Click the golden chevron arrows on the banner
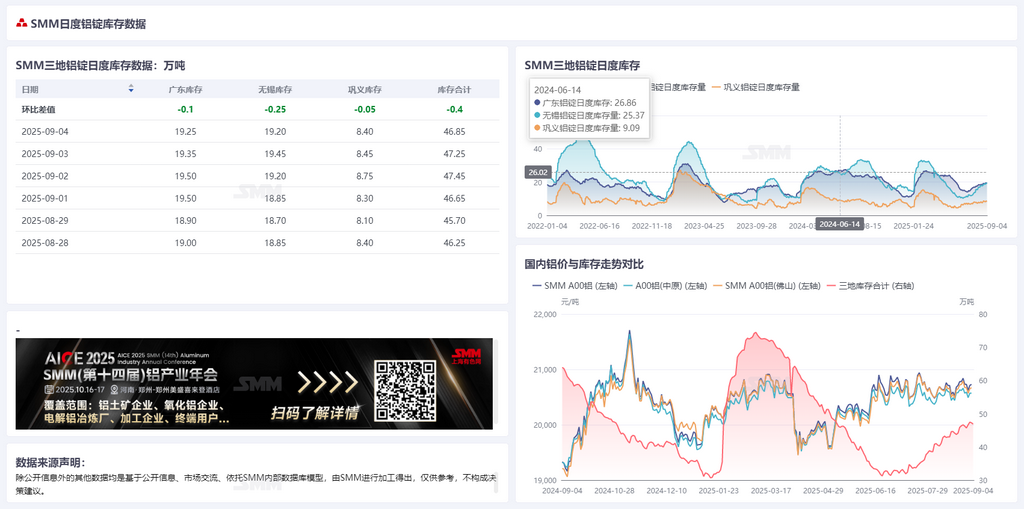The width and height of the screenshot is (1024, 509). [x=328, y=382]
